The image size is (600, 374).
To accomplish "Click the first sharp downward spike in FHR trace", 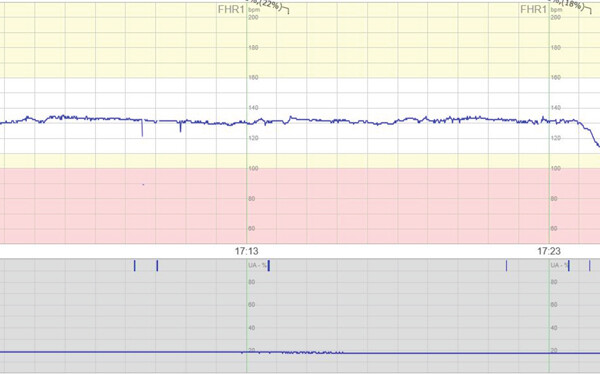I will 142,128.
